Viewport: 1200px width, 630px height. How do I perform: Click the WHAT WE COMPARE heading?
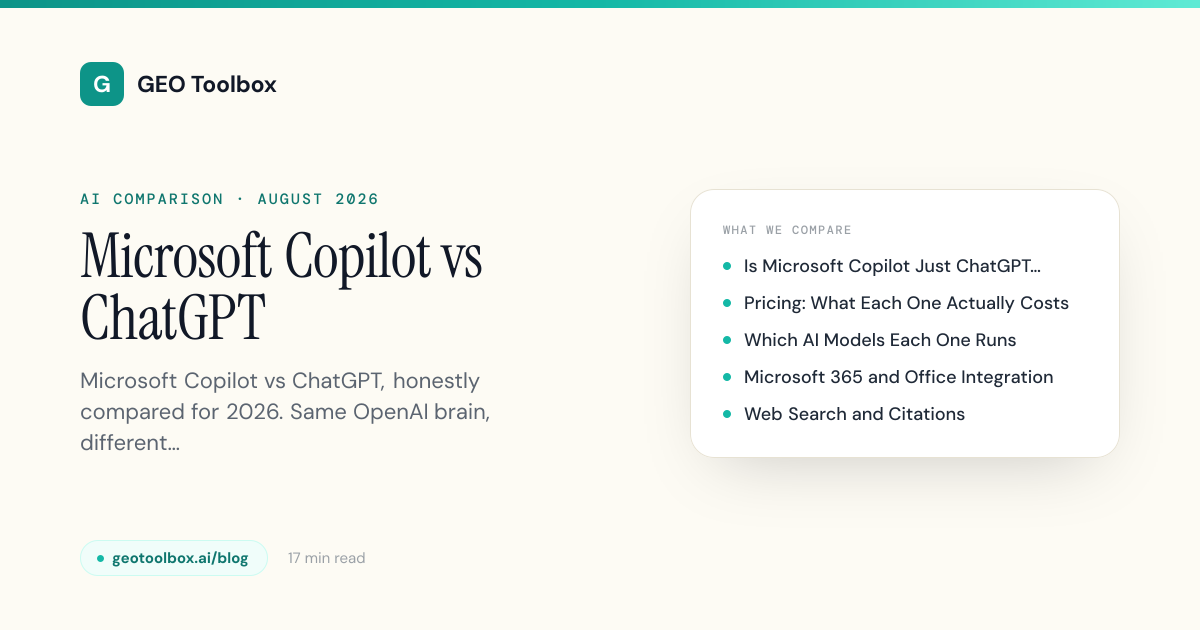click(x=787, y=230)
